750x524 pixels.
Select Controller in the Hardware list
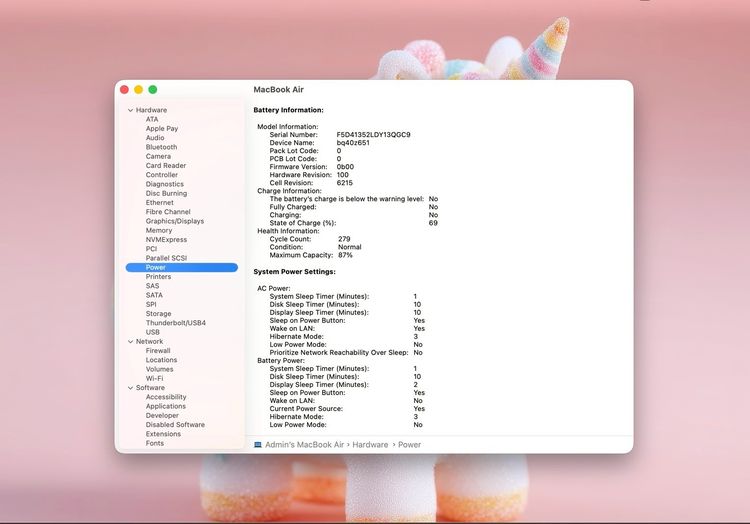[162, 175]
